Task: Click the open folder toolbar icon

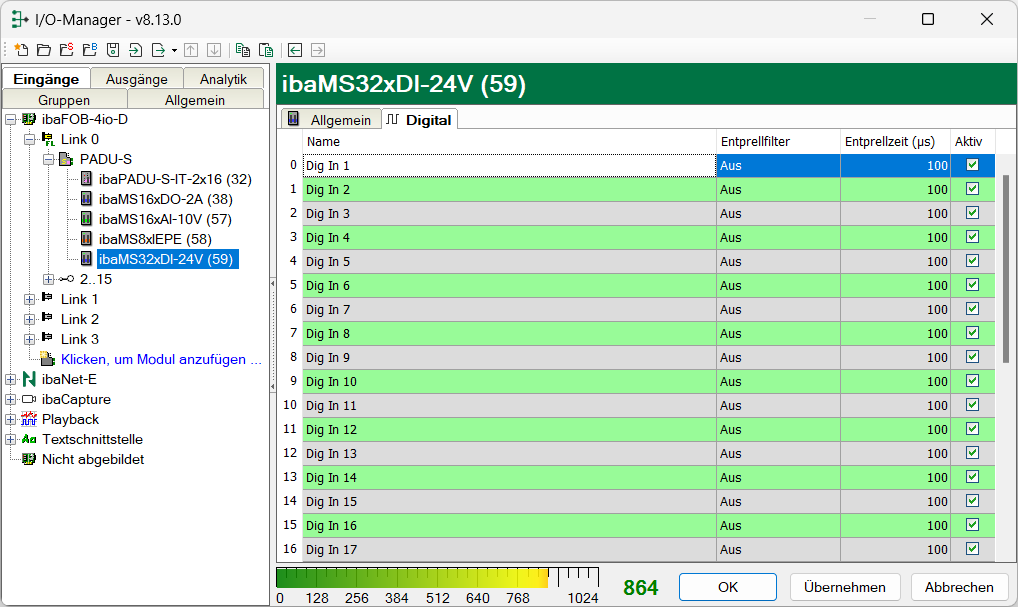Action: [43, 49]
